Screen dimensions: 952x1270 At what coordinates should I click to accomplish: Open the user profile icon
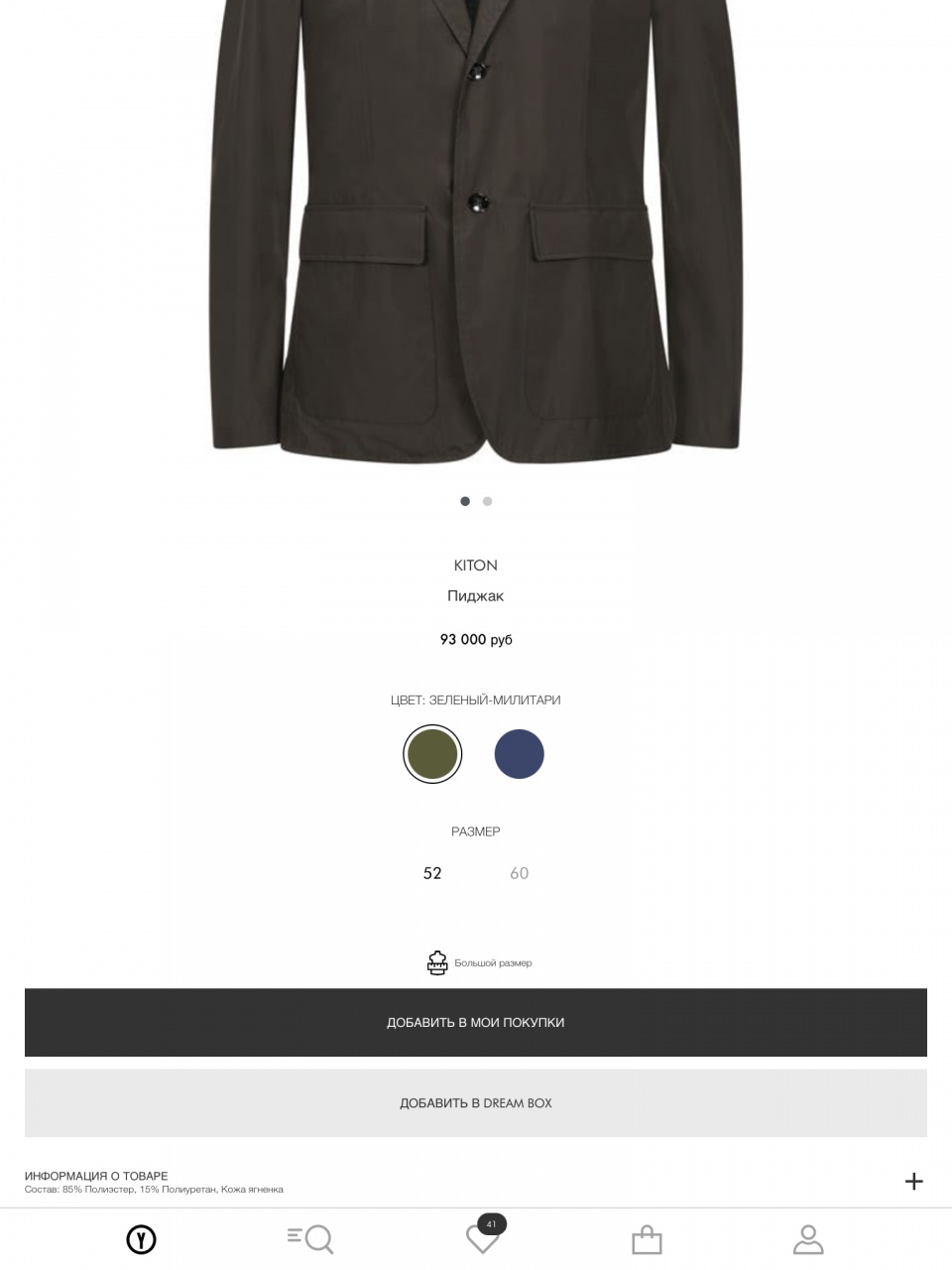pyautogui.click(x=808, y=1239)
